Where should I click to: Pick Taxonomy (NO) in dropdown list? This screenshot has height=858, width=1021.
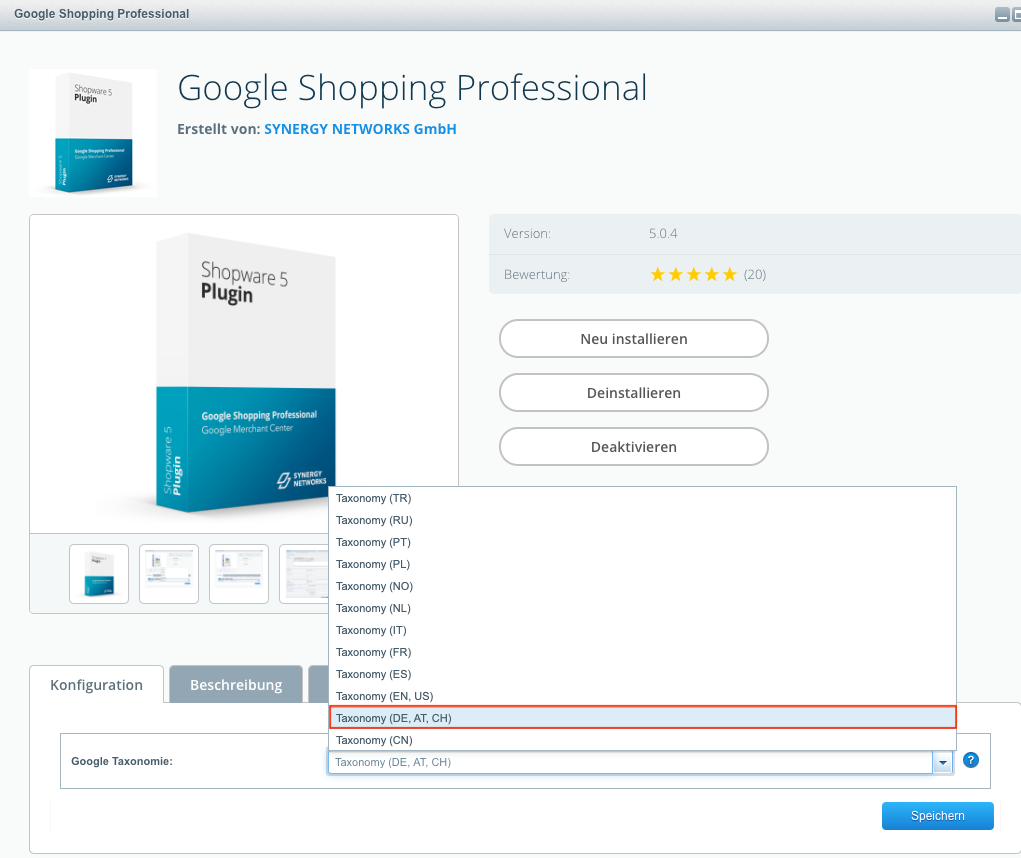(642, 586)
